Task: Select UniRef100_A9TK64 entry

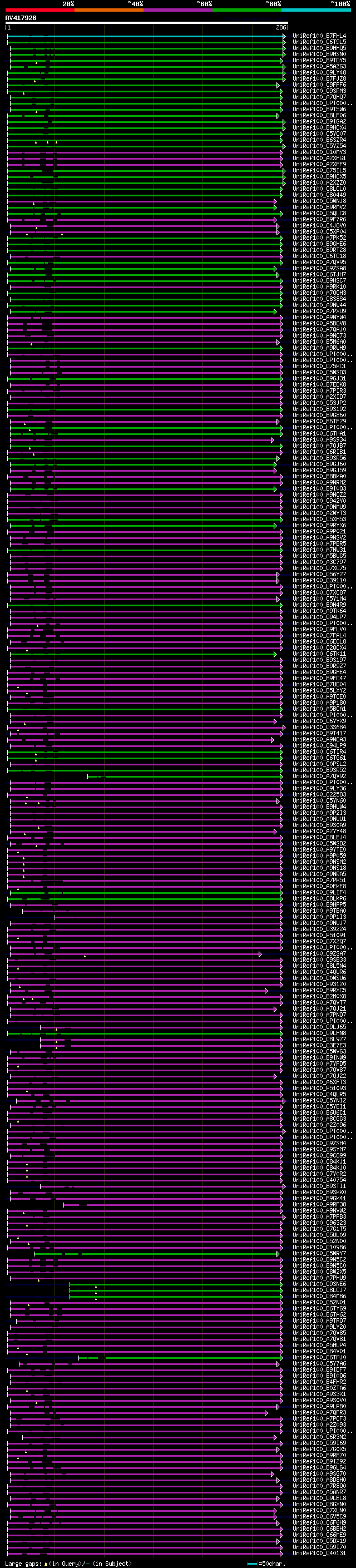Action: click(x=319, y=611)
